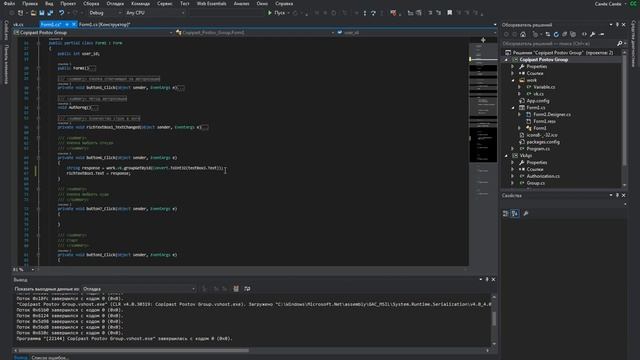Viewport: 640px width, 360px height.
Task: Click the red breakpoint-style toolbar icon
Action: point(393,13)
